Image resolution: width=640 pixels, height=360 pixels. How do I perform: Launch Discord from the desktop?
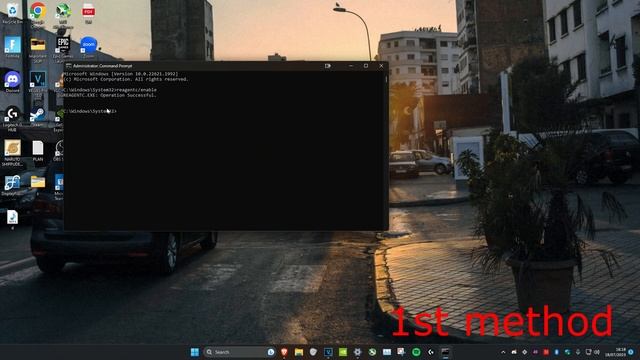(13, 82)
